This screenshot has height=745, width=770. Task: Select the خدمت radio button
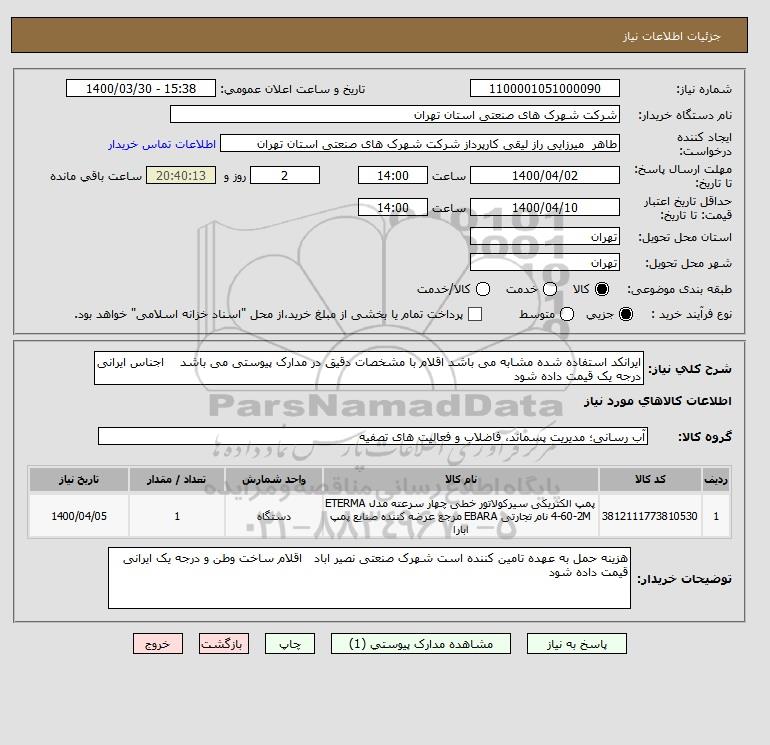[x=550, y=289]
